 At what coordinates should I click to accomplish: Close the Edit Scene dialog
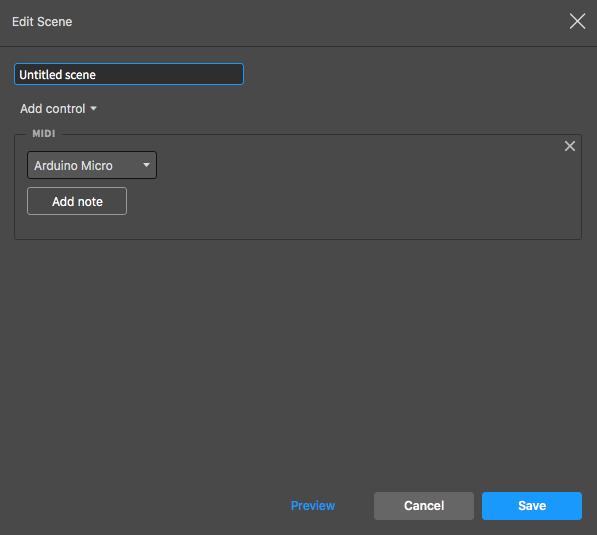[x=577, y=21]
